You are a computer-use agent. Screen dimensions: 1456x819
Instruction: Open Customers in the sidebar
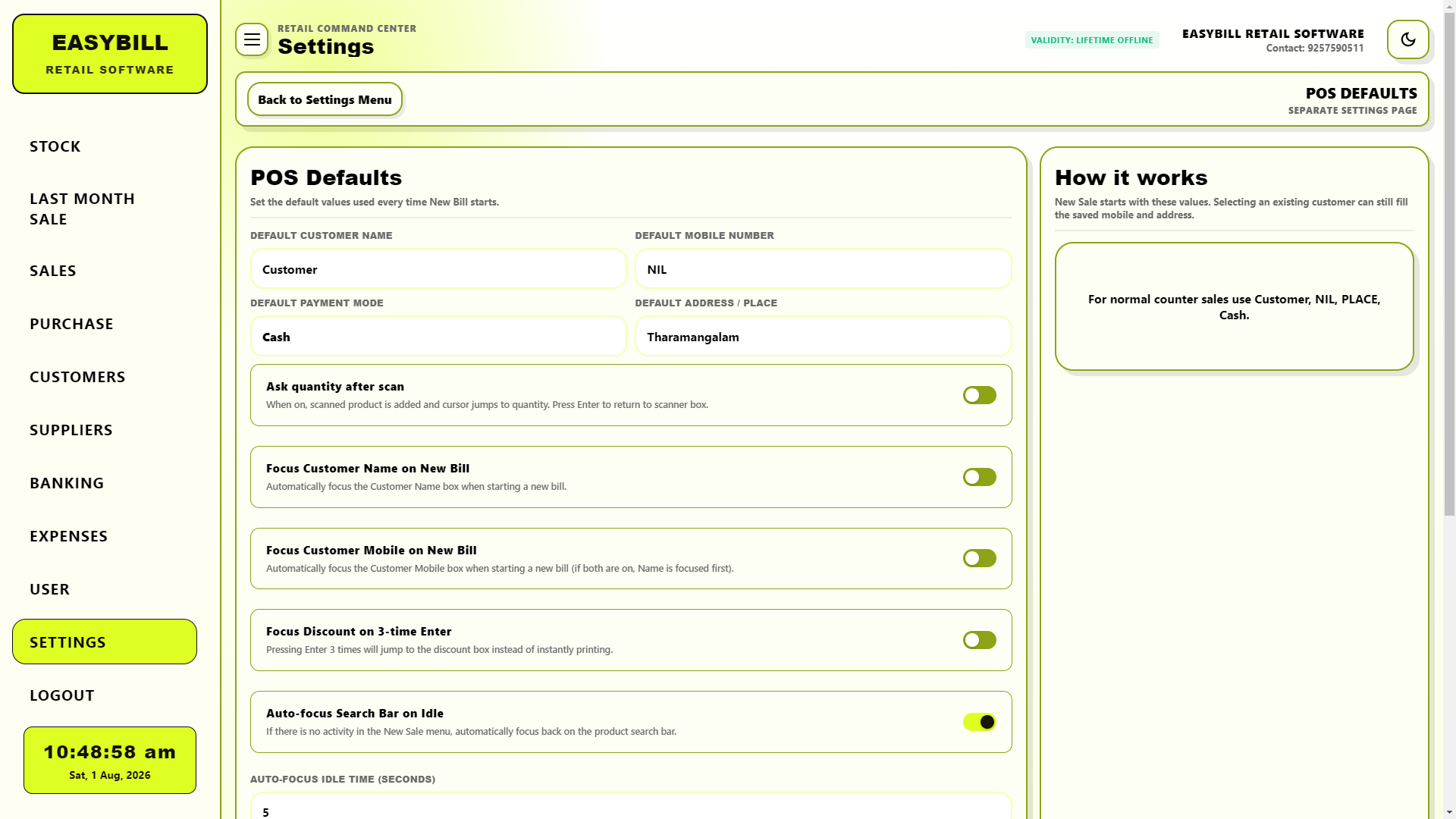click(105, 377)
